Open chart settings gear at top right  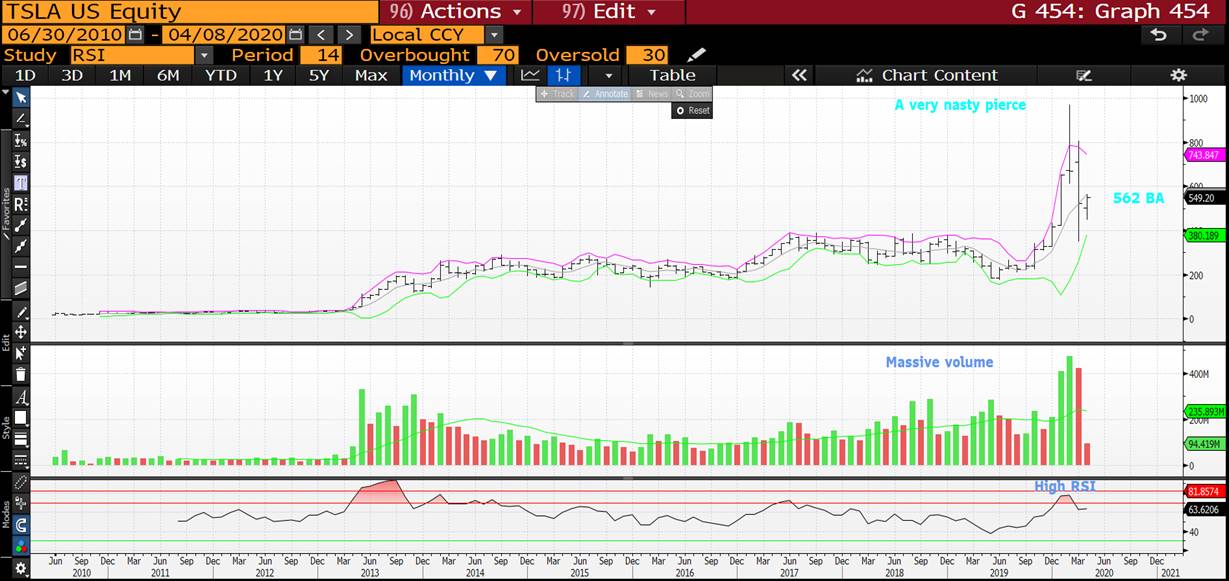[x=1178, y=75]
